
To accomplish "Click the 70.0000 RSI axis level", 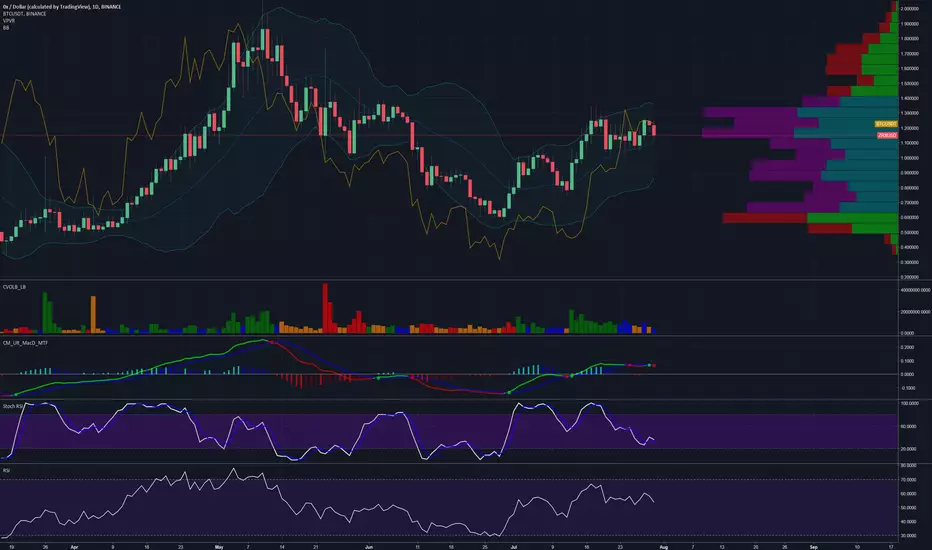I will (x=908, y=479).
